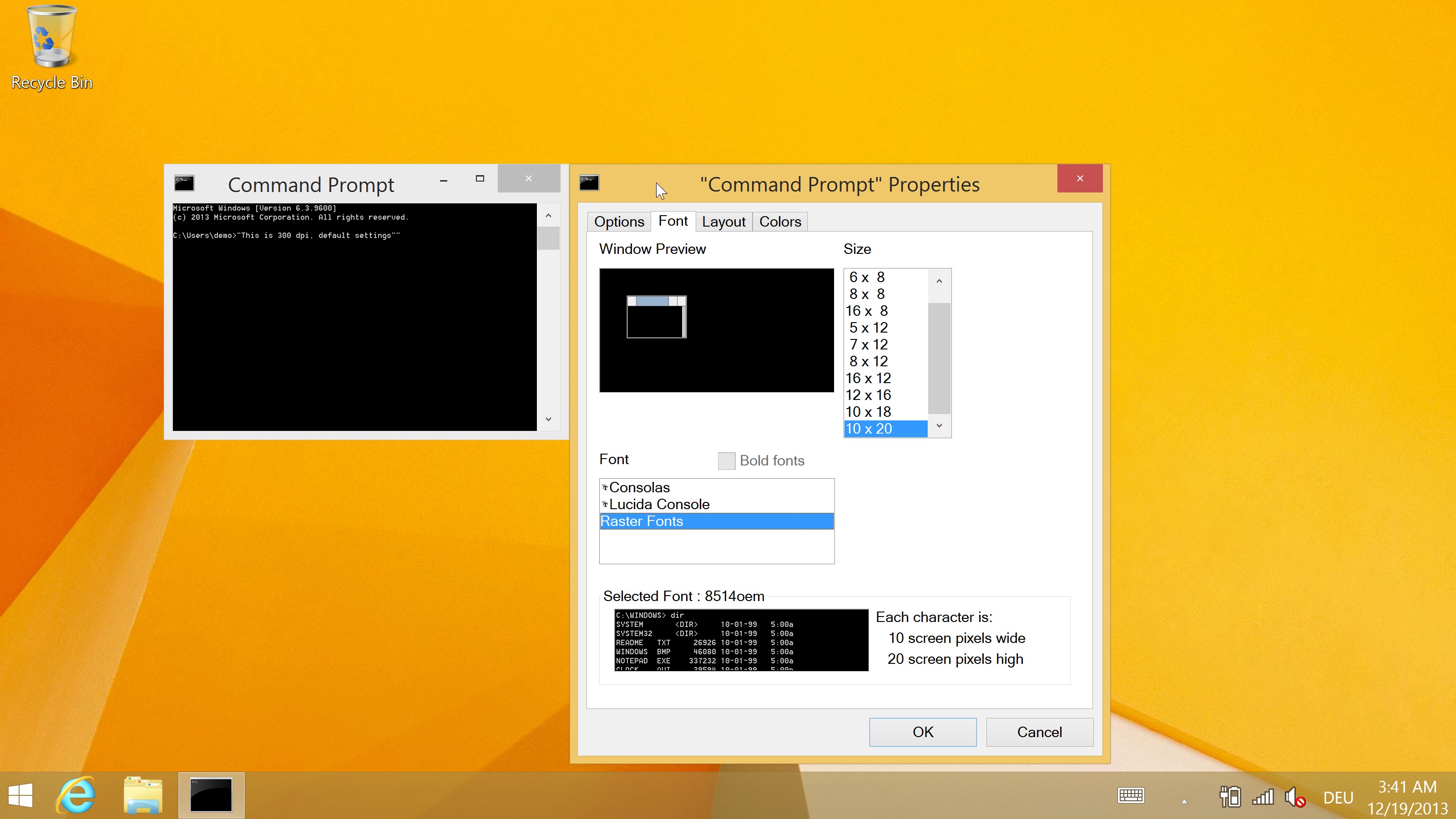Select size 8 x 8
Viewport: 1456px width, 819px height.
(x=886, y=294)
